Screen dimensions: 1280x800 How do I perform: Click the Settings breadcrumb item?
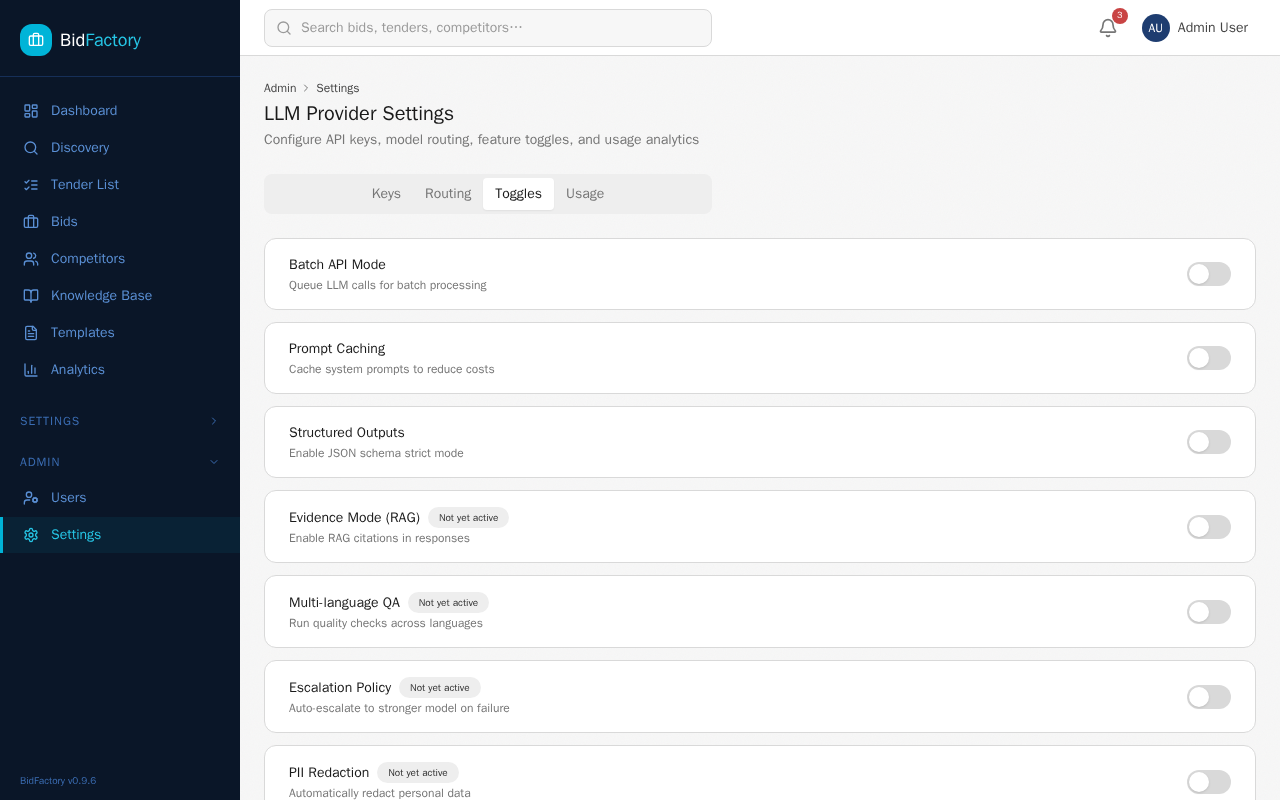(x=338, y=88)
